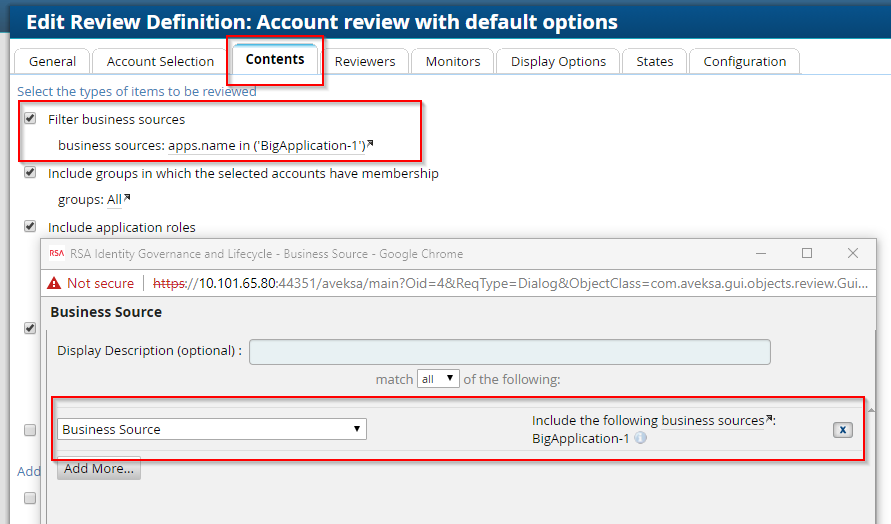The image size is (891, 524).
Task: Maximize the Business Source dialog window
Action: pos(807,254)
